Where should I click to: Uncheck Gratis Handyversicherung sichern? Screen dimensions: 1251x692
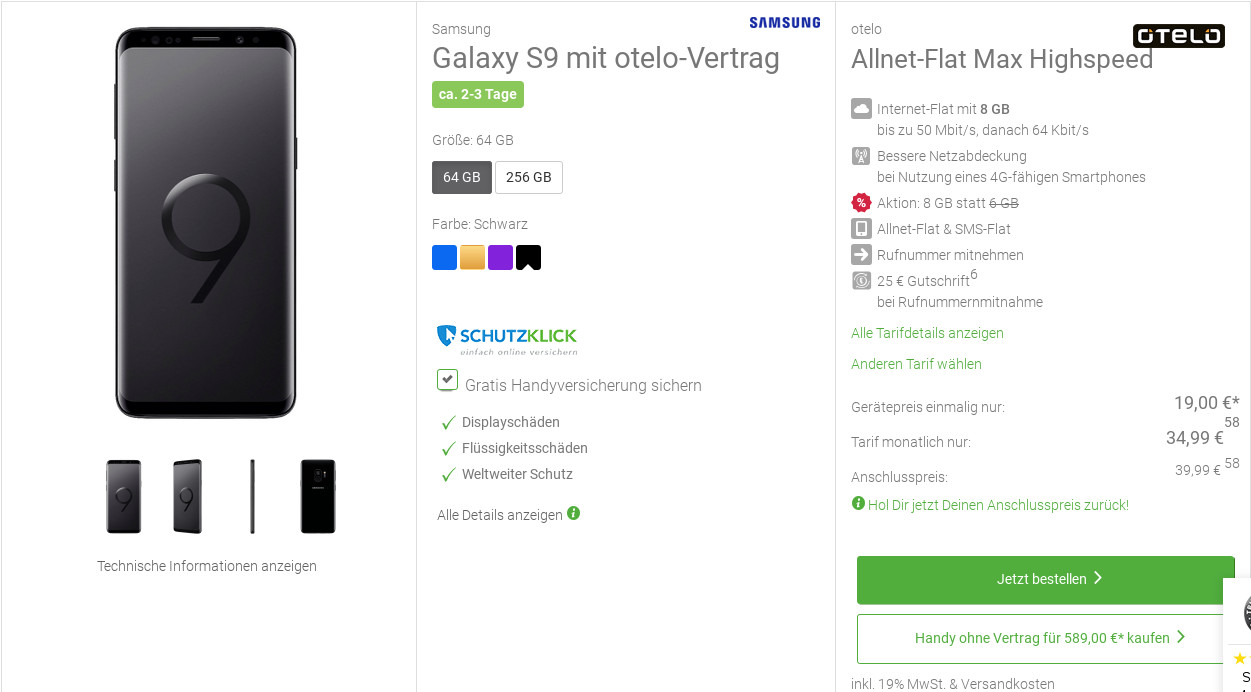tap(447, 379)
